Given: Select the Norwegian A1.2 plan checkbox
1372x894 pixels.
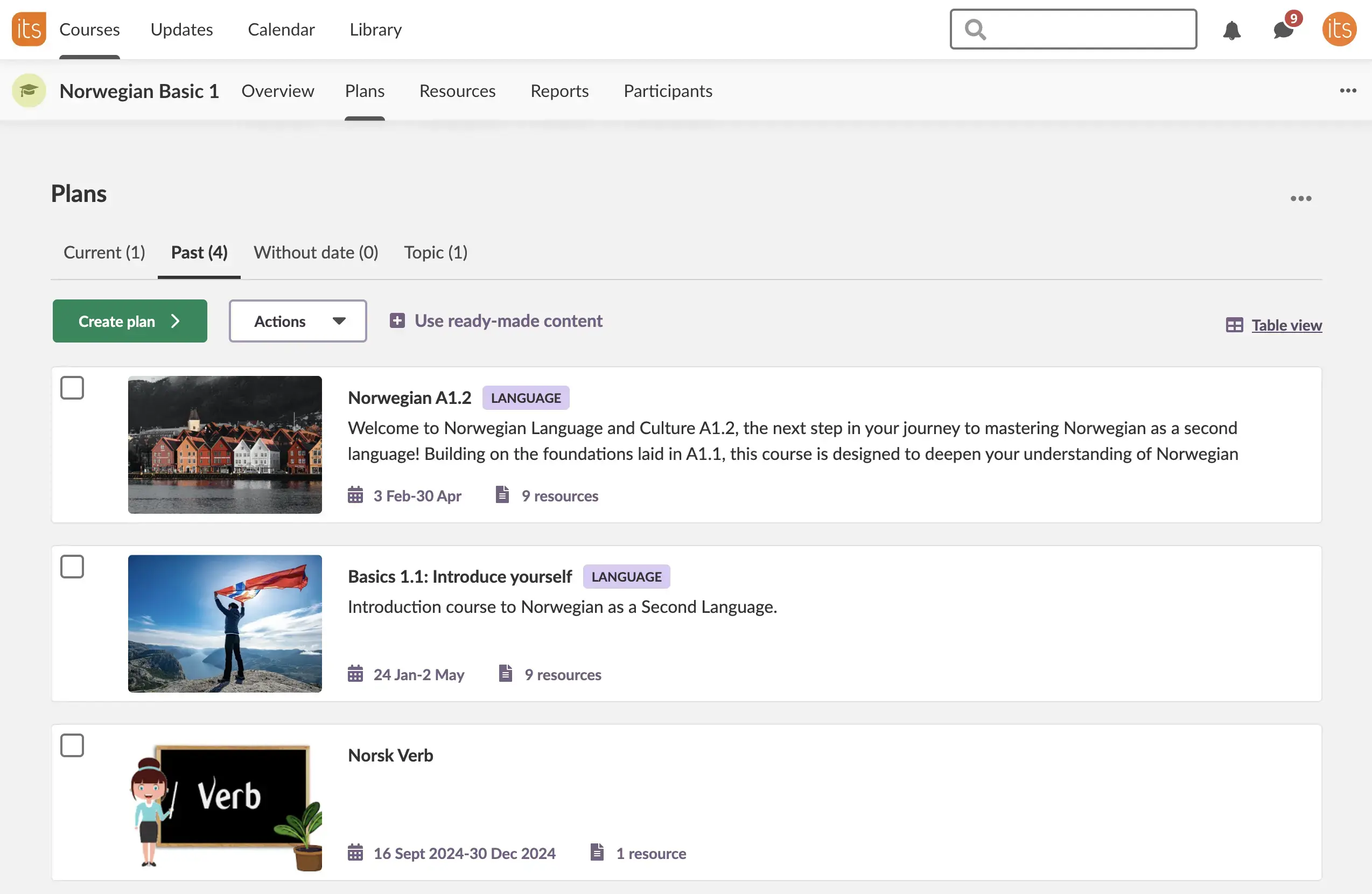Looking at the screenshot, I should [x=72, y=388].
